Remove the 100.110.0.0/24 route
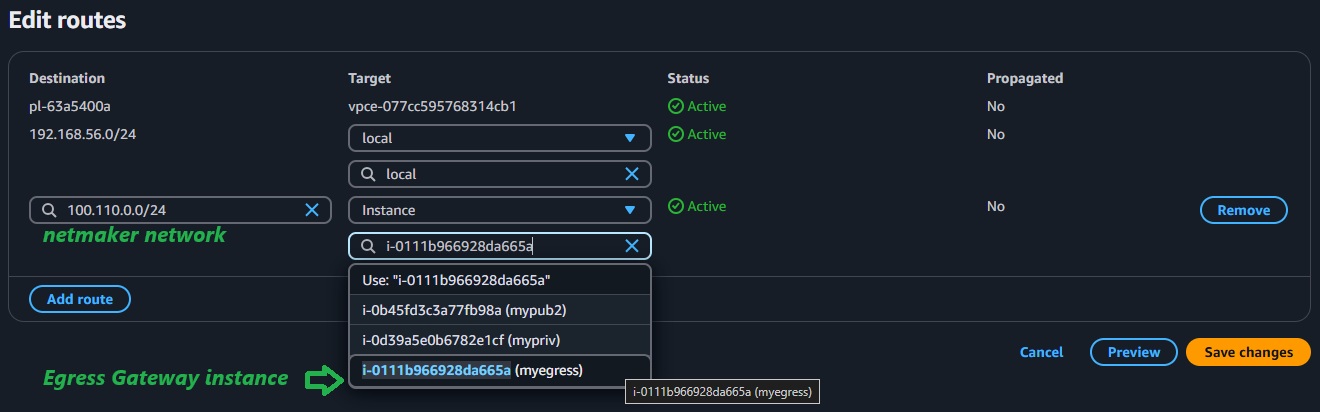1320x412 pixels. [1243, 210]
